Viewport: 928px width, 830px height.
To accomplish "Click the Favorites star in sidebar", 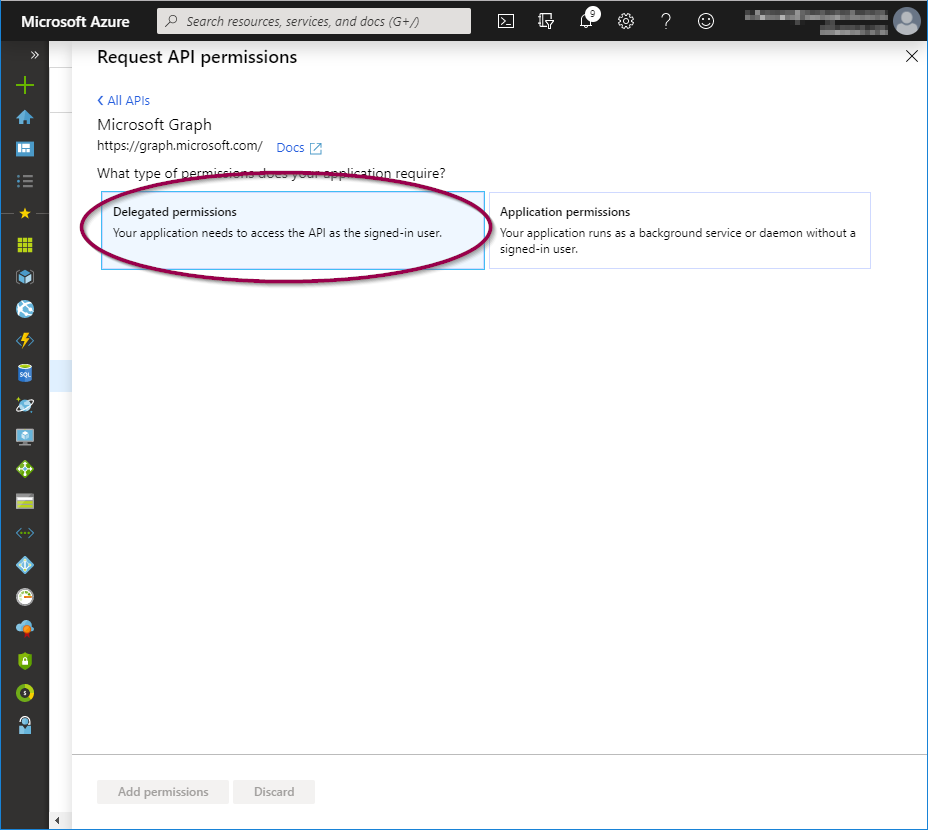I will click(25, 213).
